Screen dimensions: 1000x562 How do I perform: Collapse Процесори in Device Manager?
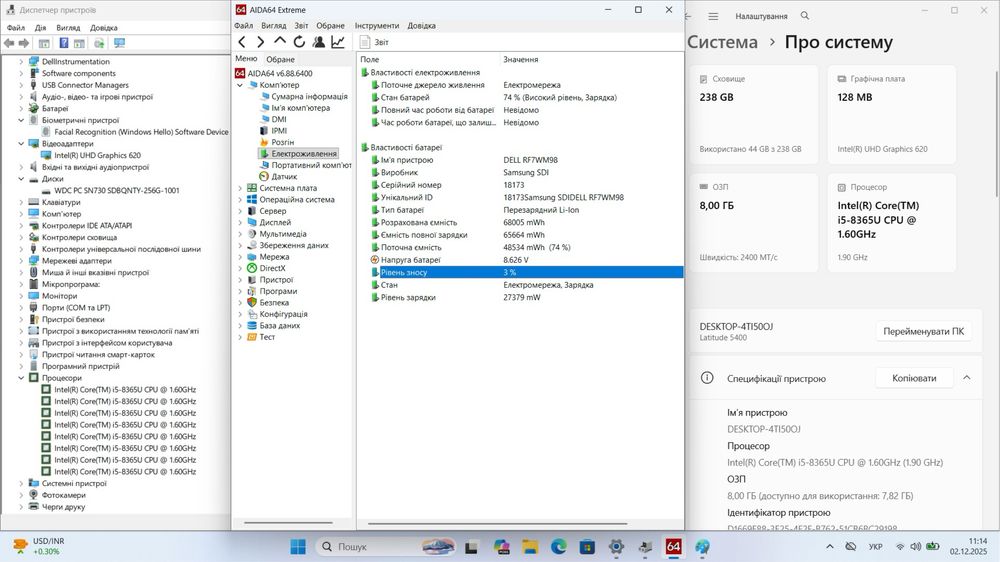tap(21, 378)
